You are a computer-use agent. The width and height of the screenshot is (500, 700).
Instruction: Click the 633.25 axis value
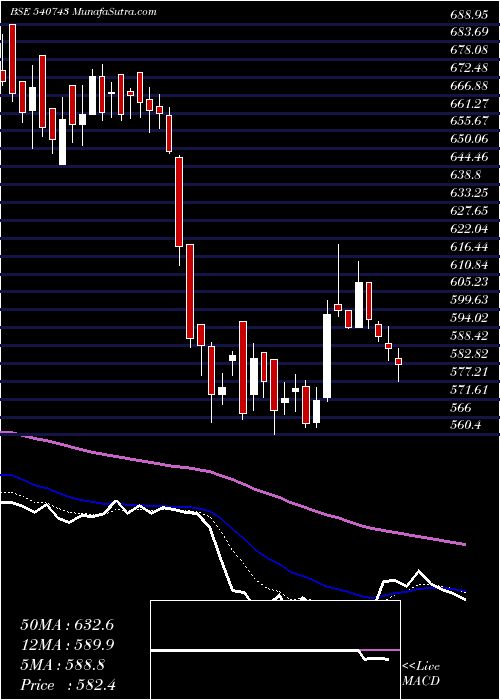pos(468,193)
